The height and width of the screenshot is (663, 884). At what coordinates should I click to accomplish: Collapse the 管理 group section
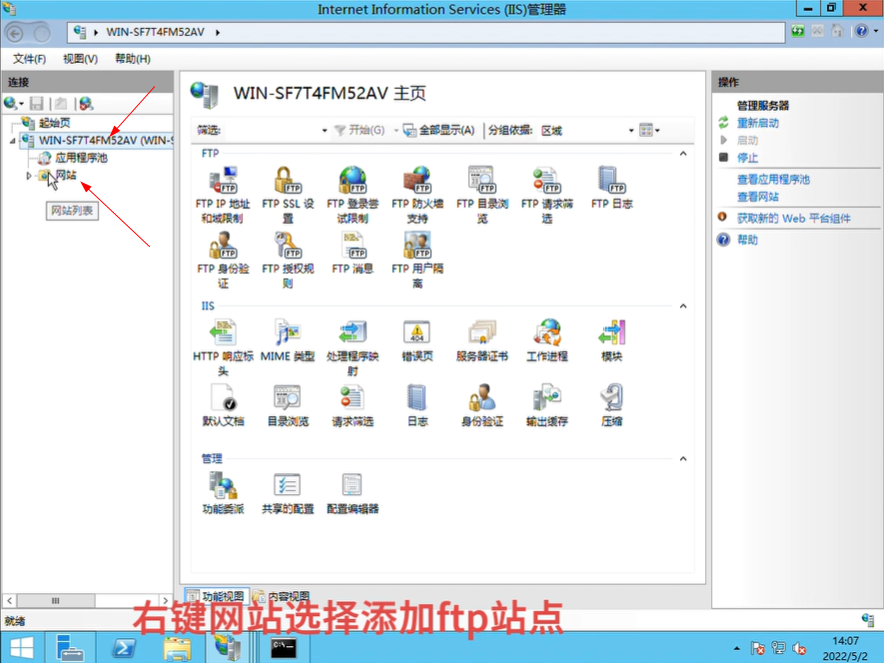pyautogui.click(x=683, y=459)
